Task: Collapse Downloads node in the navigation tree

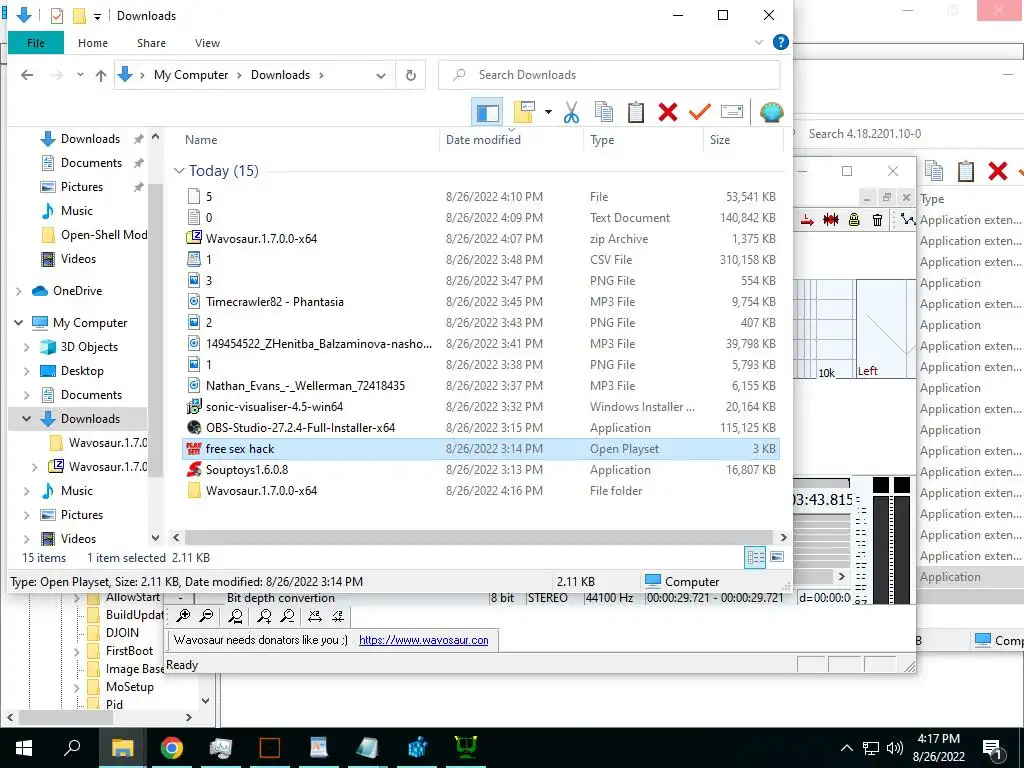Action: click(x=27, y=419)
